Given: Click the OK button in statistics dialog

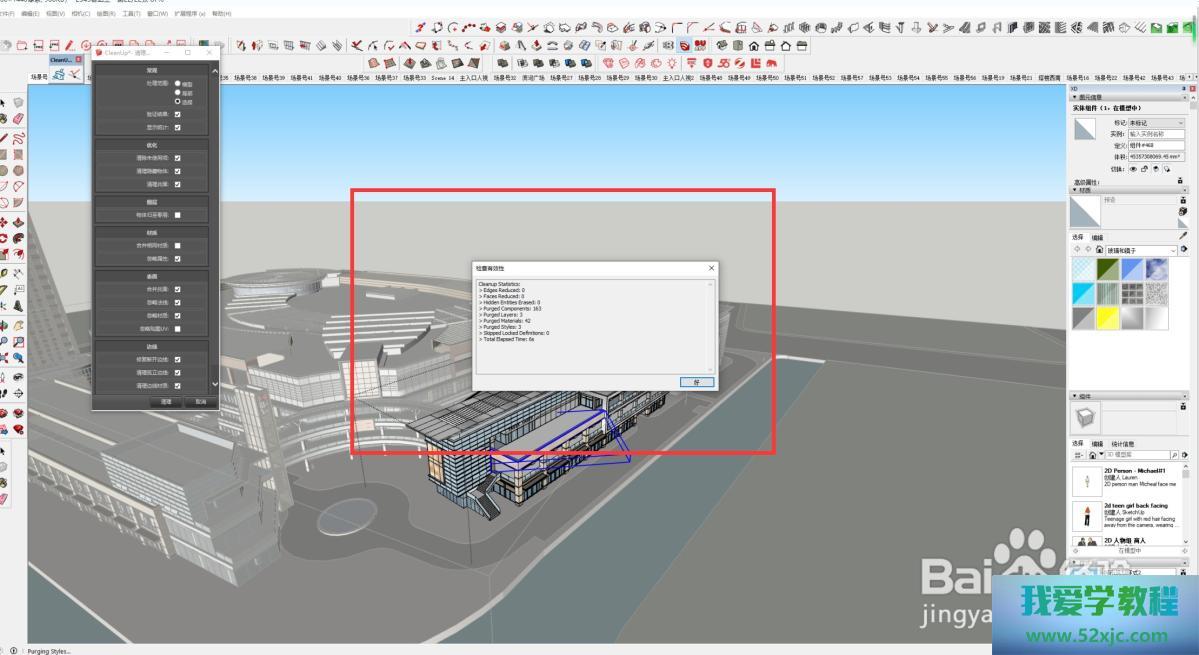Looking at the screenshot, I should click(696, 382).
